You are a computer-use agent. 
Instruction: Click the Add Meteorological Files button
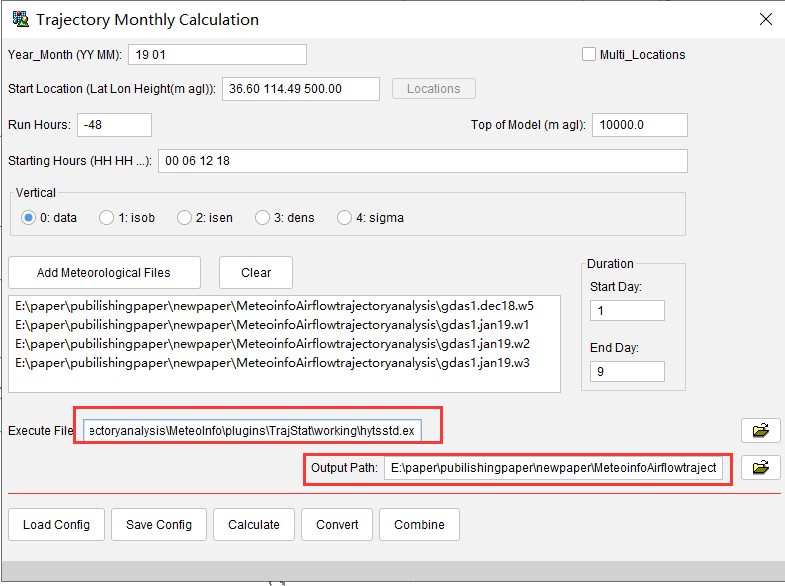click(x=104, y=272)
